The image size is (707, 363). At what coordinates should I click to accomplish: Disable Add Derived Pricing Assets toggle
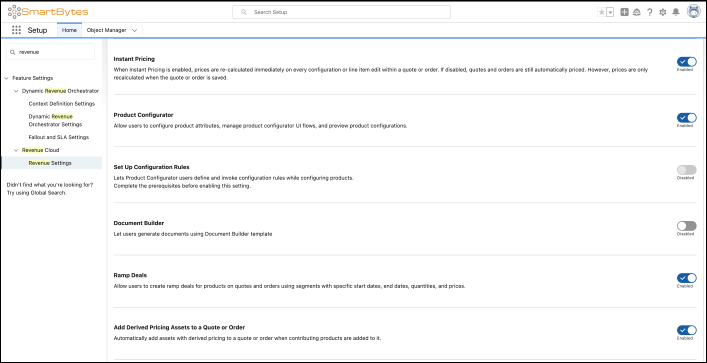pos(687,330)
